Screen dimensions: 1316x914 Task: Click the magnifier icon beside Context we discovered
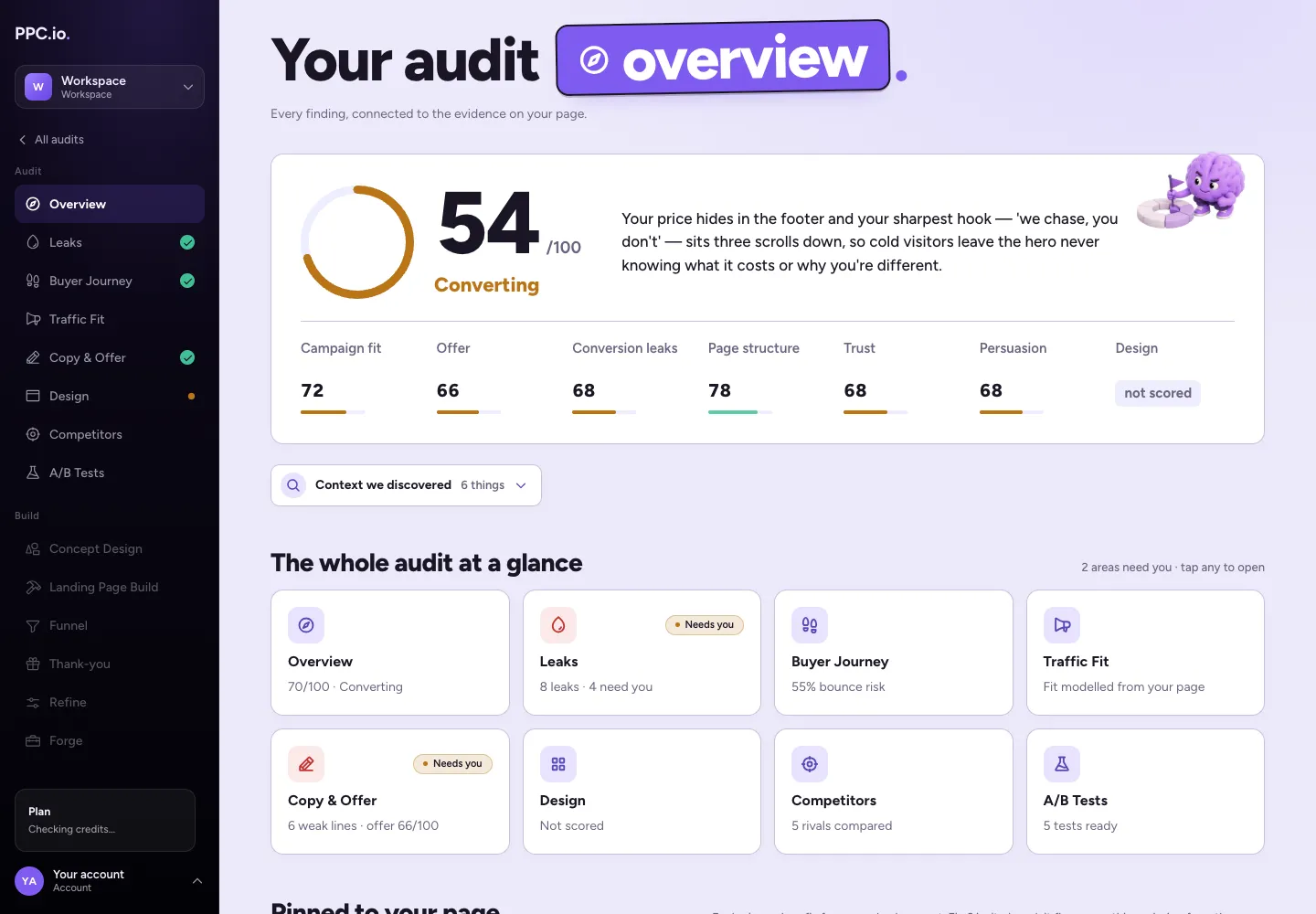(293, 485)
